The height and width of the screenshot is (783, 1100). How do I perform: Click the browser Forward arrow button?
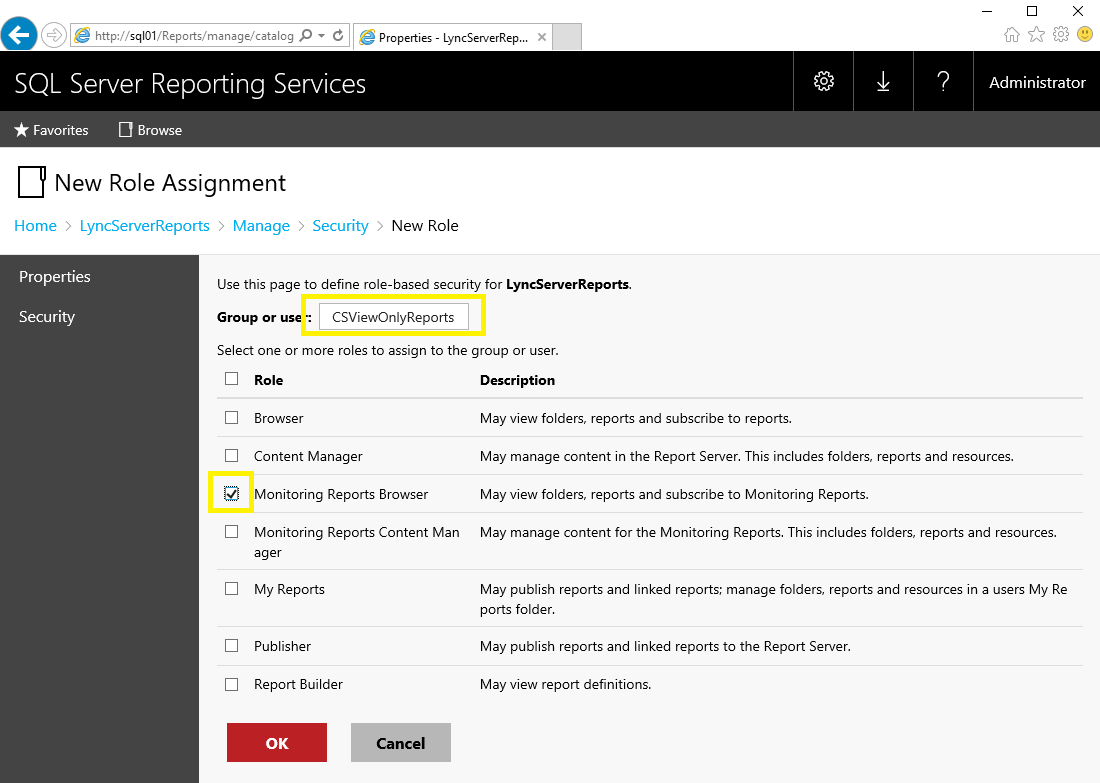click(x=53, y=35)
